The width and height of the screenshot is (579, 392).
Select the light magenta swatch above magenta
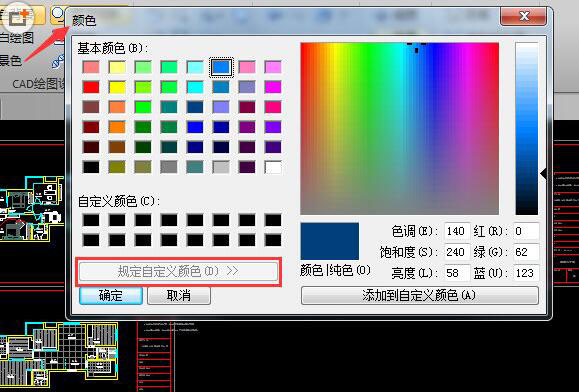pos(273,67)
